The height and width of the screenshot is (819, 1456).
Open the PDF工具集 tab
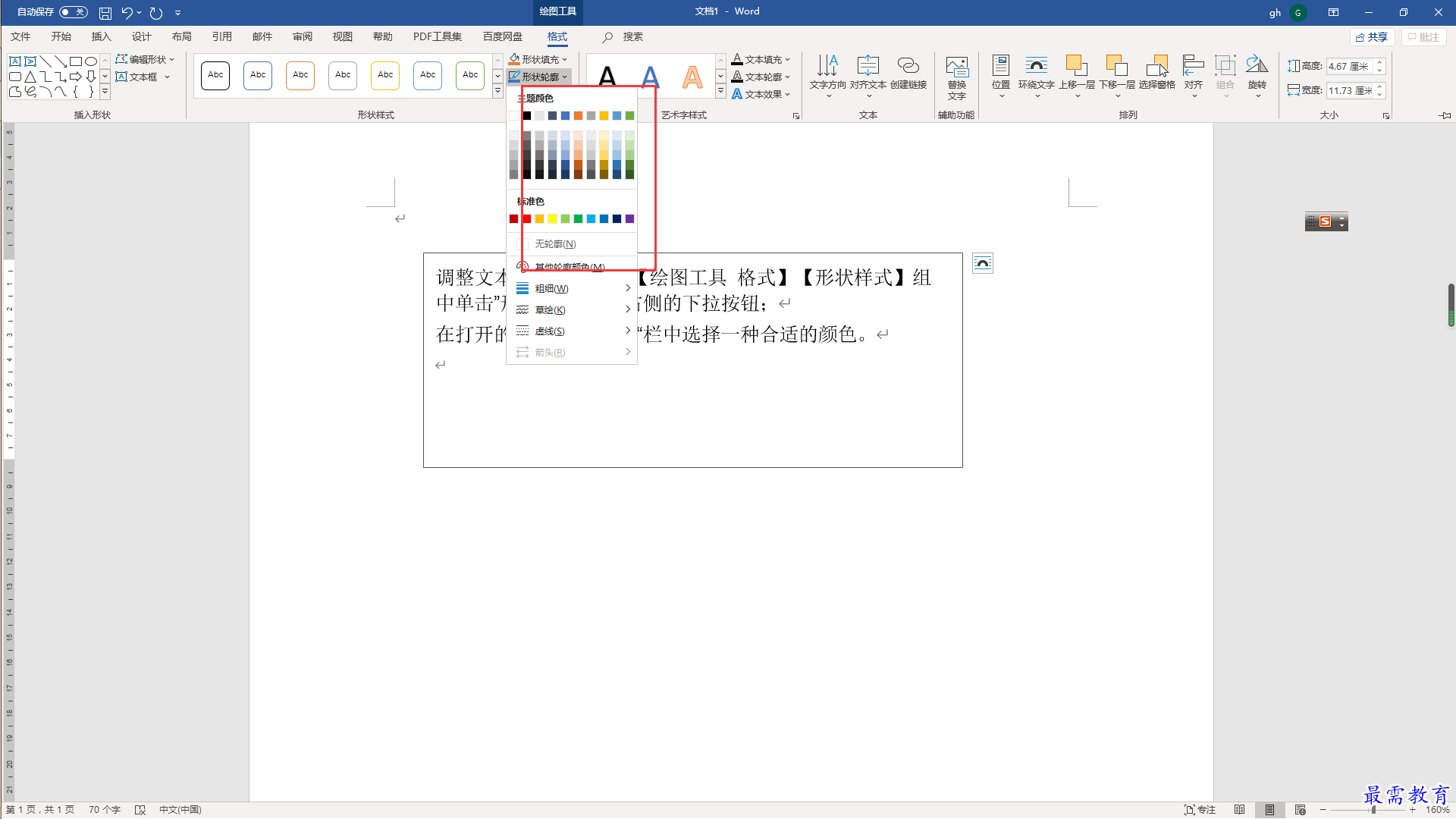tap(437, 36)
